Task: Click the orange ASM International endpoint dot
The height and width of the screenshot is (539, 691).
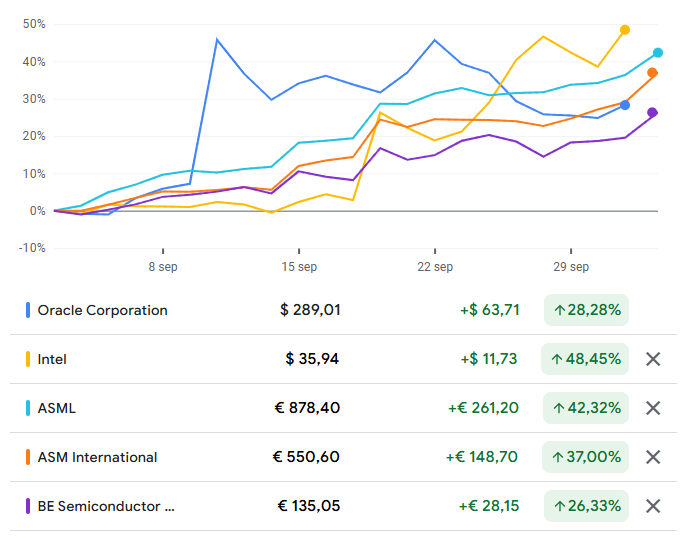Action: [652, 73]
